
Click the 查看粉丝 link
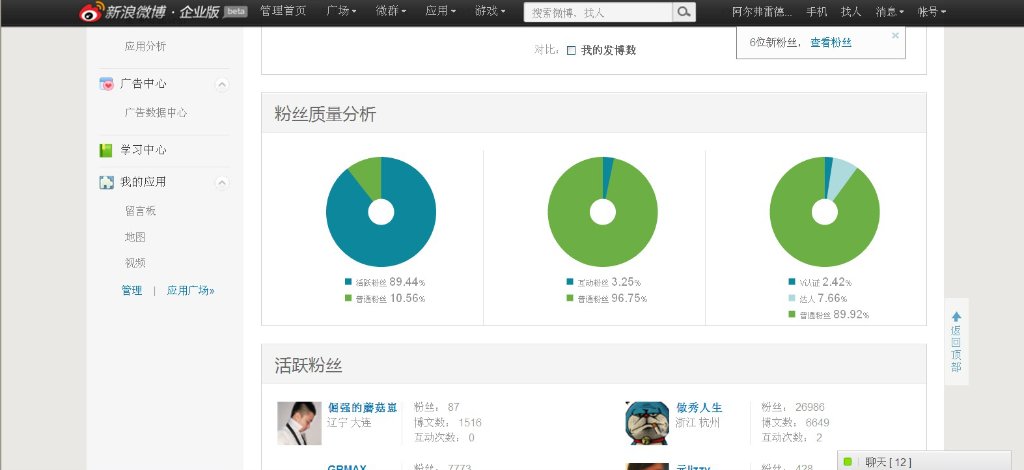tap(831, 42)
